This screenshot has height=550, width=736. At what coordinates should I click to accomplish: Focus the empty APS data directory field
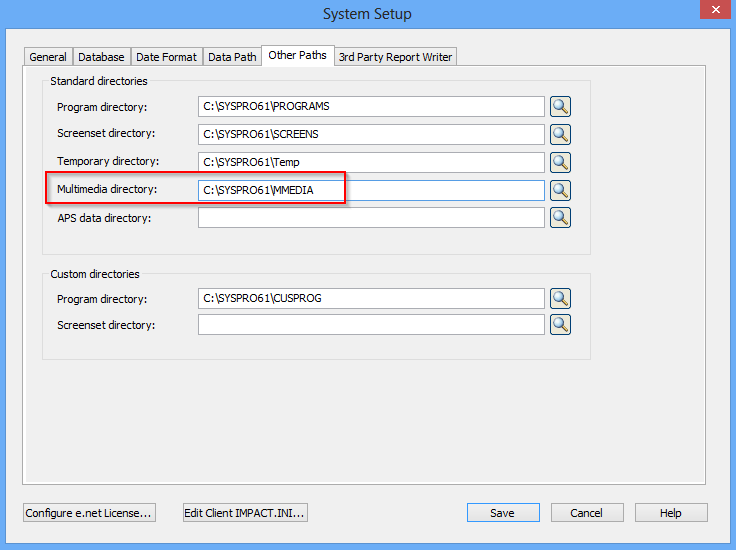tap(370, 217)
